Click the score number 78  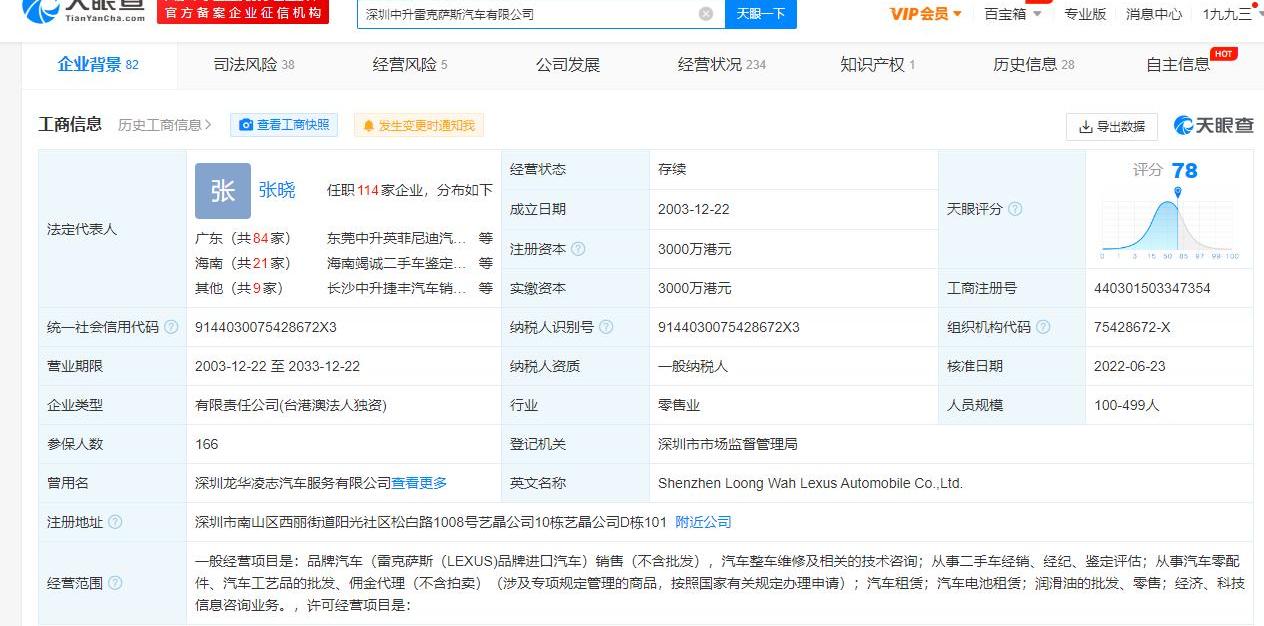pyautogui.click(x=1185, y=171)
